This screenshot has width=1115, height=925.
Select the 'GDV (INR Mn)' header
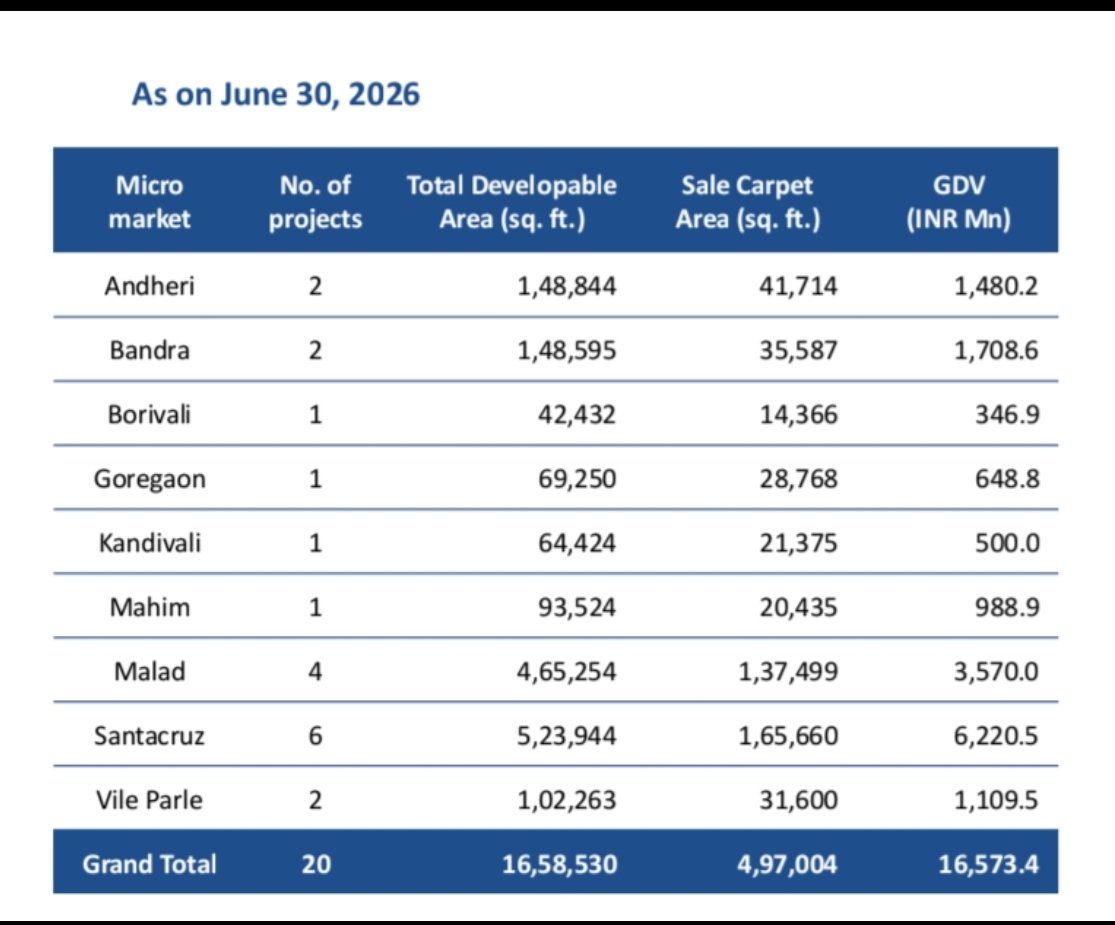pyautogui.click(x=958, y=202)
